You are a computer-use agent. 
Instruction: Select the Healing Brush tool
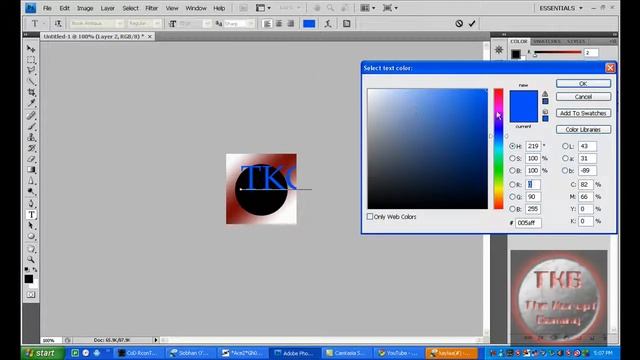(31, 116)
